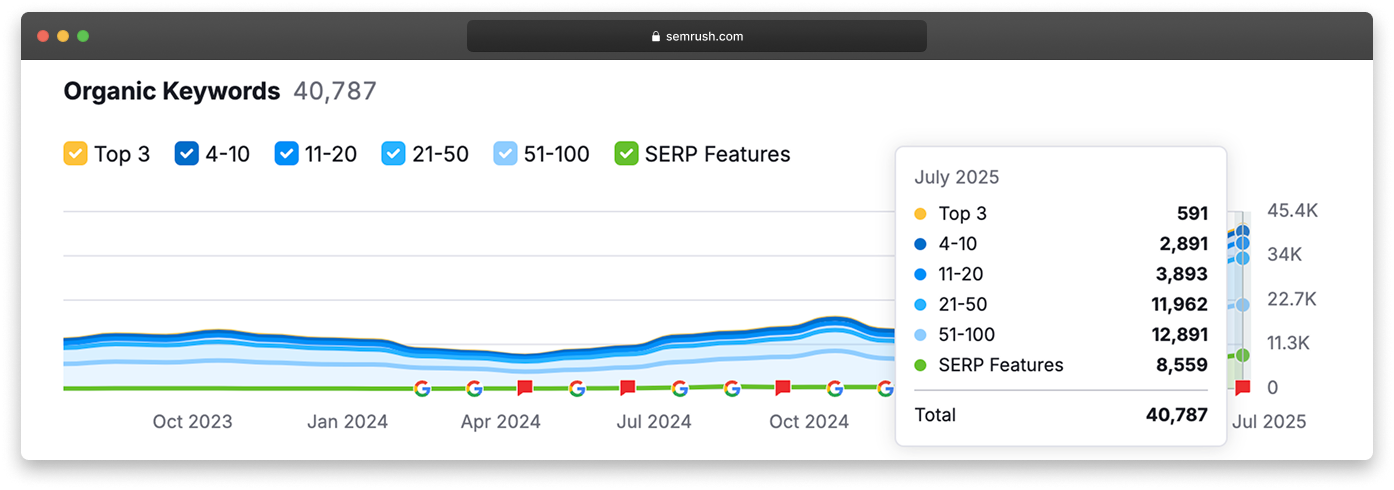
Task: Click the 21-50 data point on July 2025 line
Action: pos(1243,305)
